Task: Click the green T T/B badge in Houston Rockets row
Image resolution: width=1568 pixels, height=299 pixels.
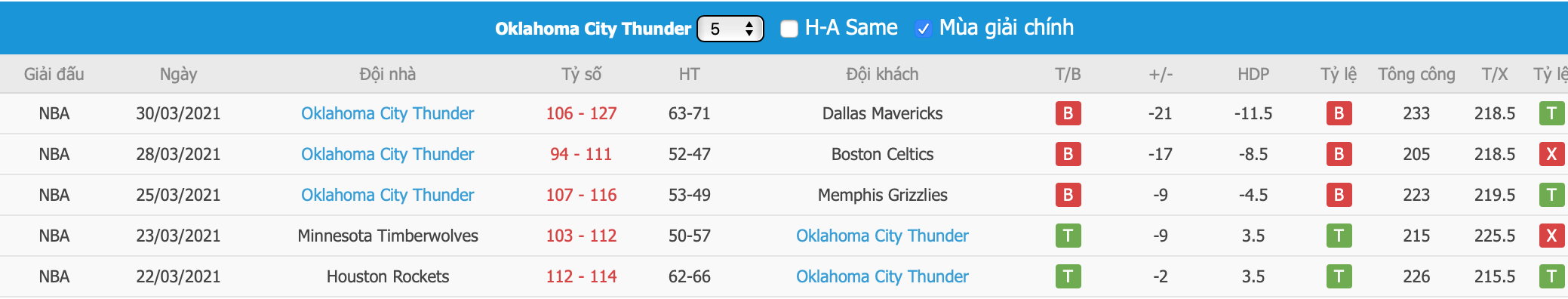Action: [1068, 276]
